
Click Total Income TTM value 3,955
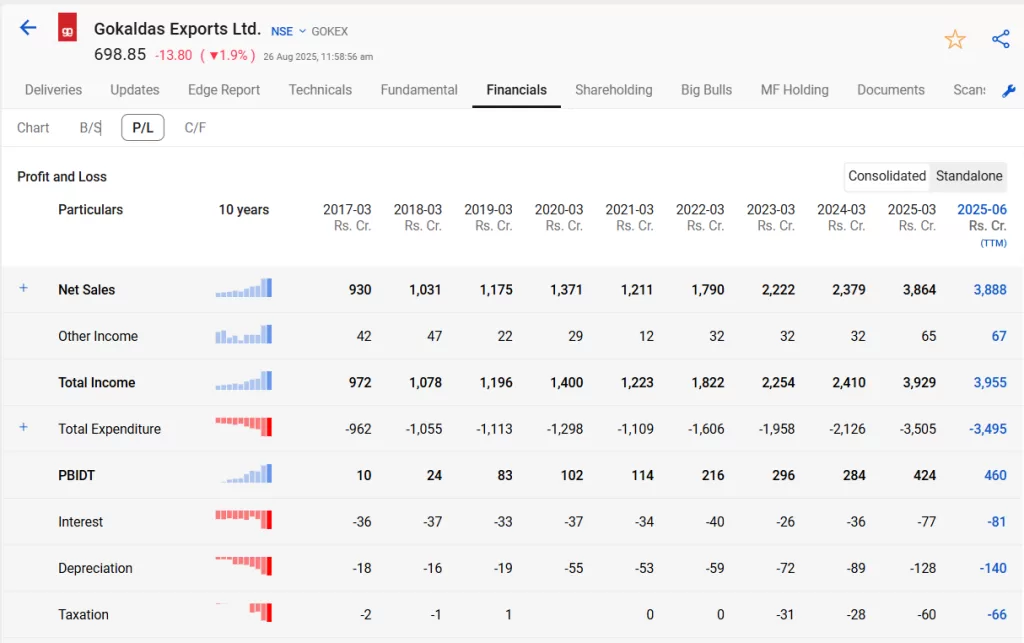[990, 383]
